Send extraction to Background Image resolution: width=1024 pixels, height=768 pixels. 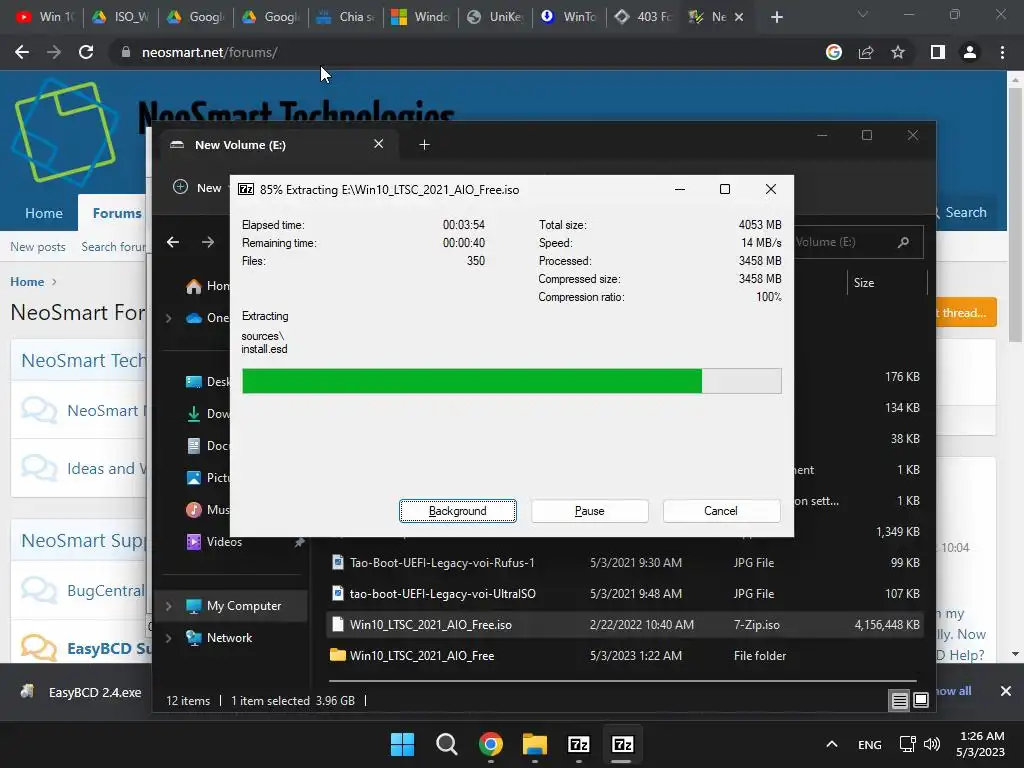(x=457, y=511)
